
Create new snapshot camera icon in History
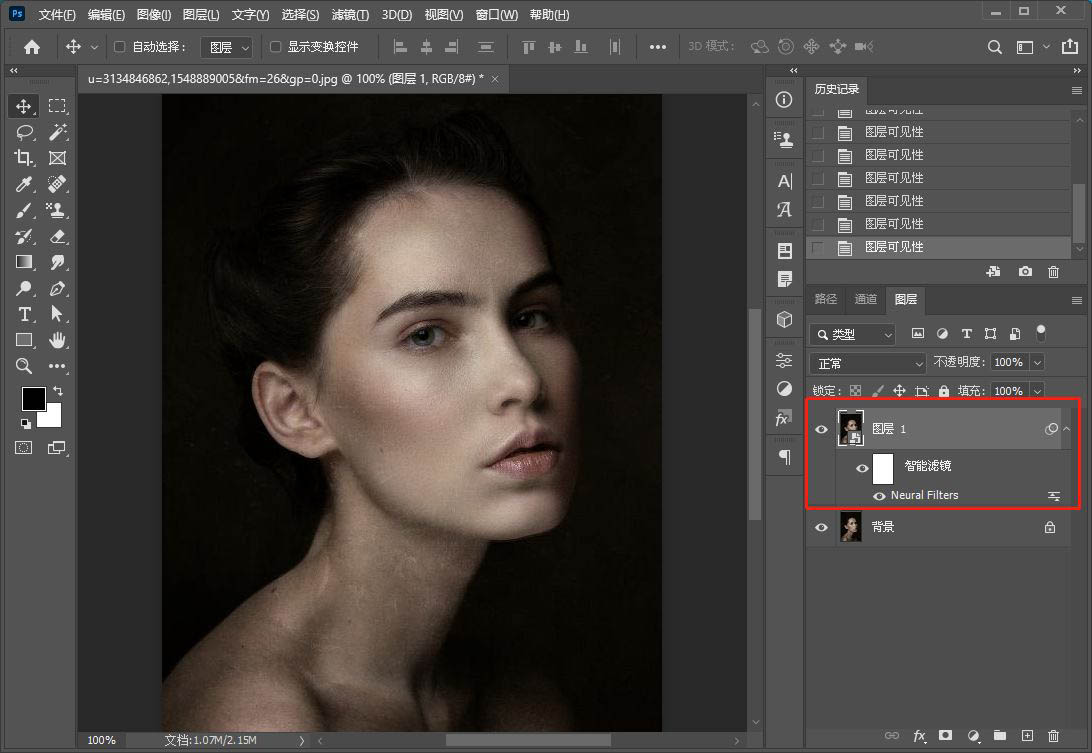pos(1025,271)
